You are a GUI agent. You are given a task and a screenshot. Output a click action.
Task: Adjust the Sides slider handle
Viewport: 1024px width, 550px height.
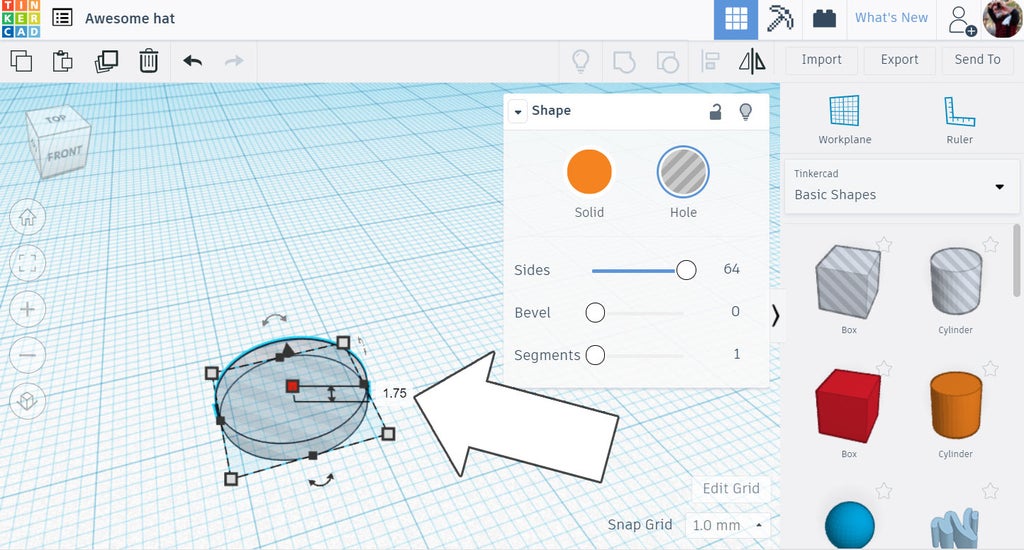click(x=686, y=270)
